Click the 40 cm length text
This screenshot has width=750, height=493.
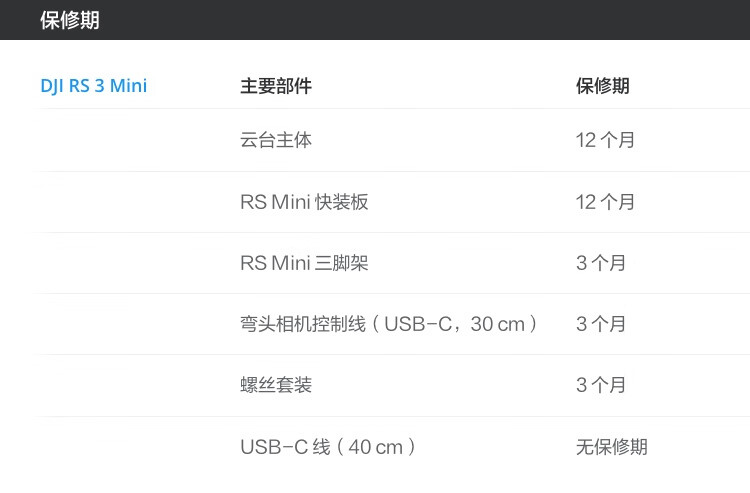click(375, 447)
